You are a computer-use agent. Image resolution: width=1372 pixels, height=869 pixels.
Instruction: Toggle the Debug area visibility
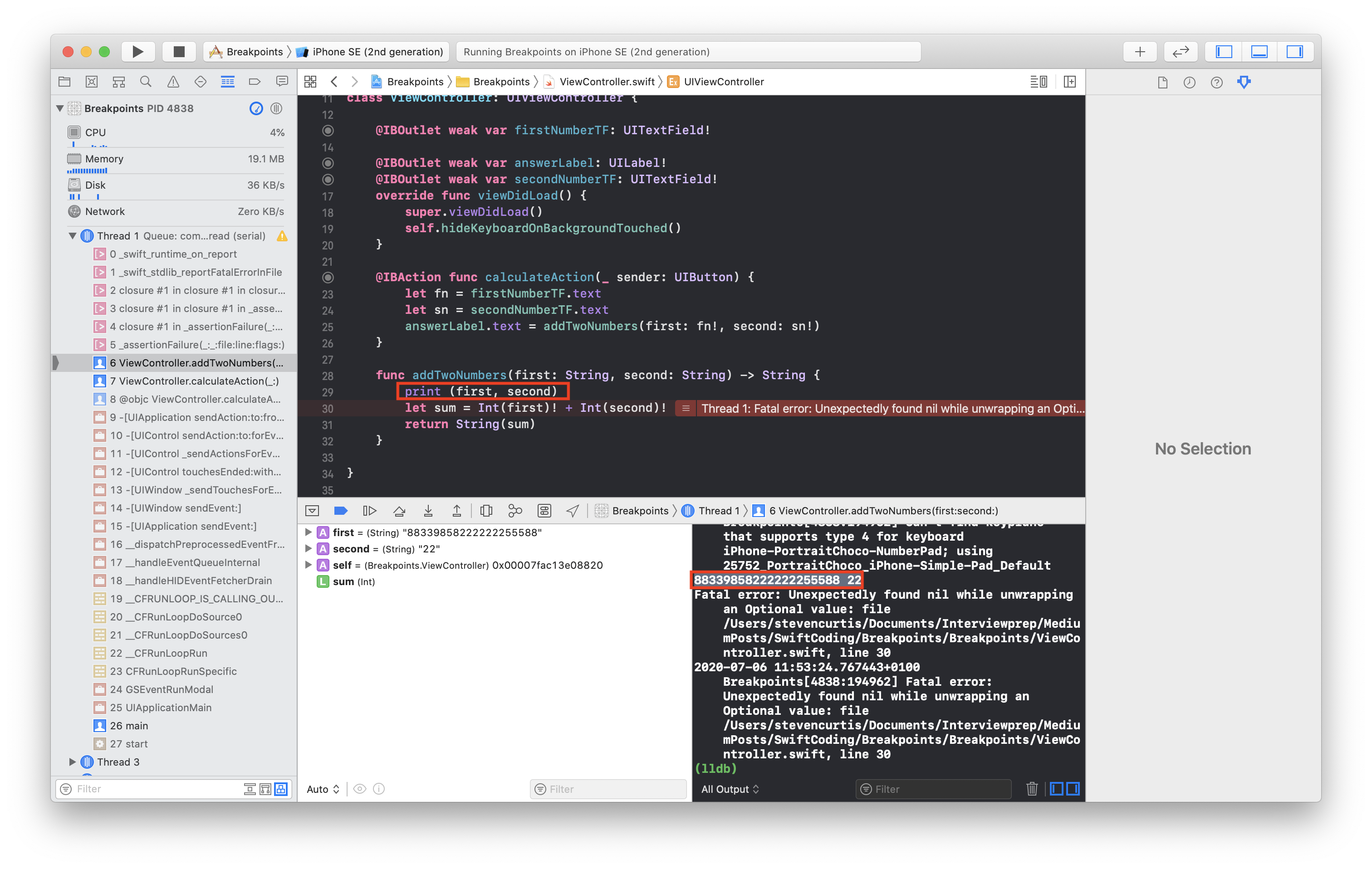[1259, 52]
